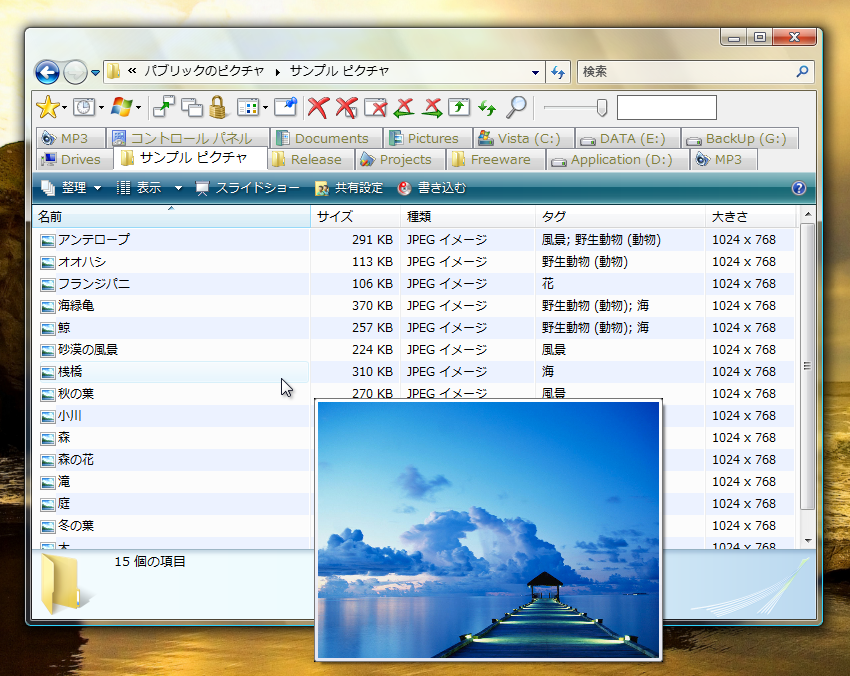Click the blue help question mark icon
The height and width of the screenshot is (676, 850).
pyautogui.click(x=799, y=188)
